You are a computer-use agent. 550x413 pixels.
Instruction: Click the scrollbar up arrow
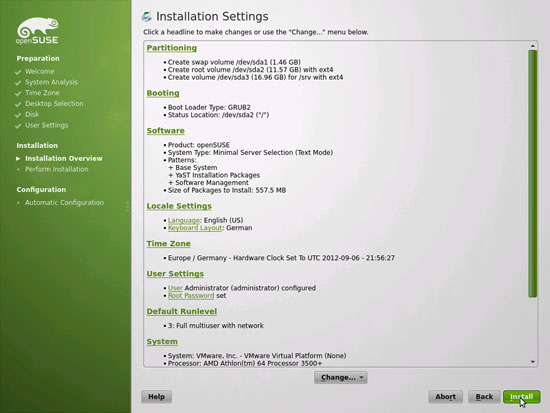coord(532,46)
